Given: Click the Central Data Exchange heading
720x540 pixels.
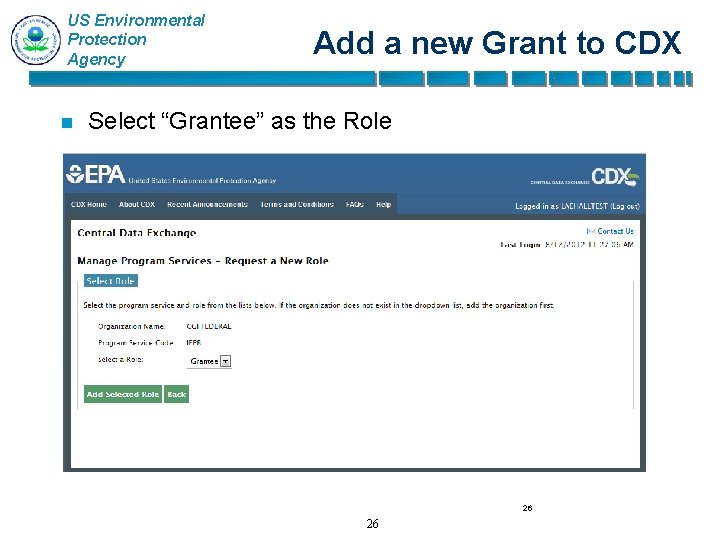Looking at the screenshot, I should coord(137,233).
